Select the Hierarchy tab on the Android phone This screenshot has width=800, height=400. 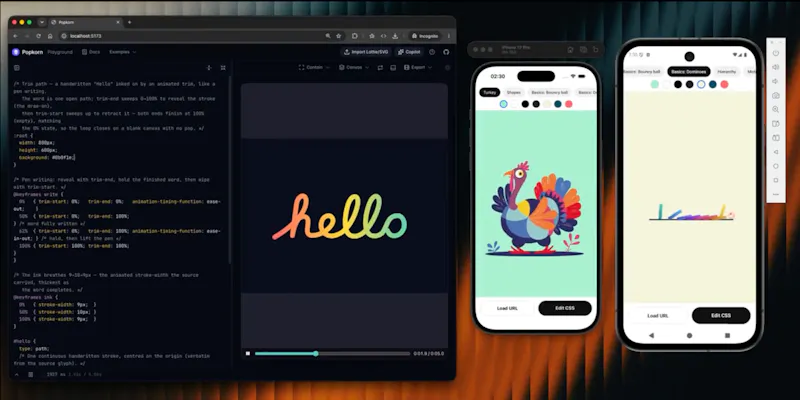[727, 71]
